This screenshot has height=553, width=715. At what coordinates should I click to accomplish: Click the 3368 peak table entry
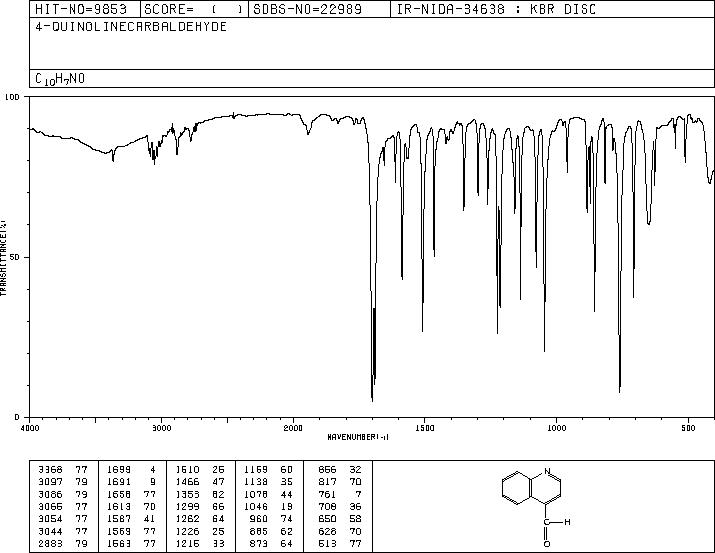tap(63, 470)
